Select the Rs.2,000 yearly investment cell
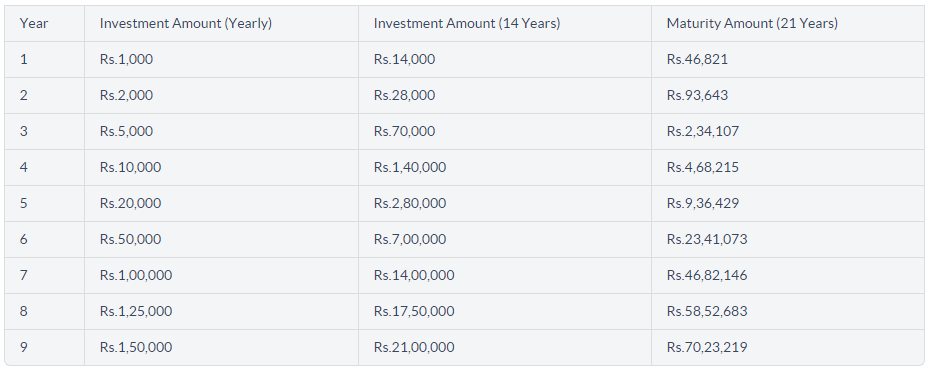The image size is (933, 372). [x=126, y=95]
